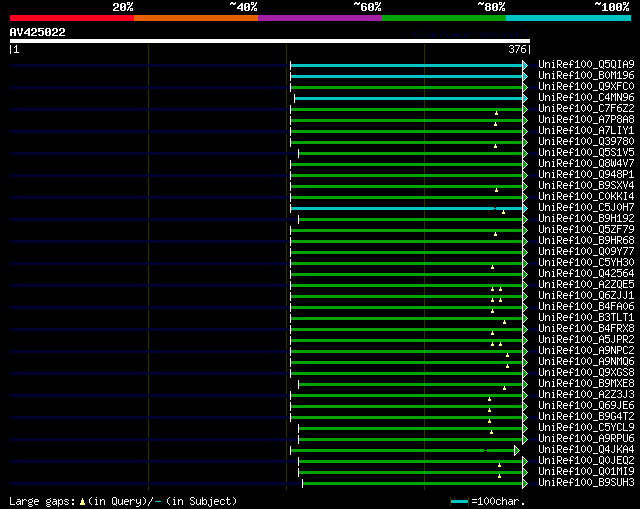The width and height of the screenshot is (640, 509).
Task: Click the red 20% identity color band
Action: point(72,18)
